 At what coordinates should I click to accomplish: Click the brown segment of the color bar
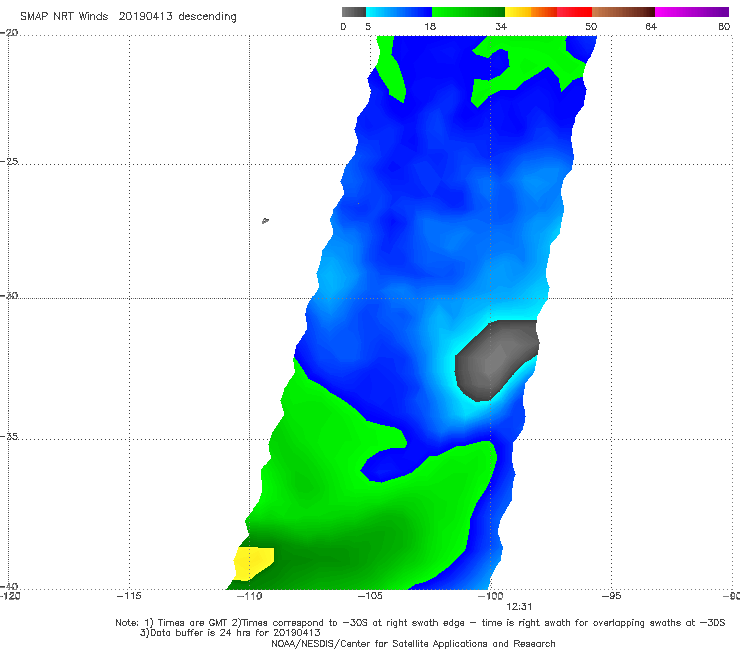623,12
